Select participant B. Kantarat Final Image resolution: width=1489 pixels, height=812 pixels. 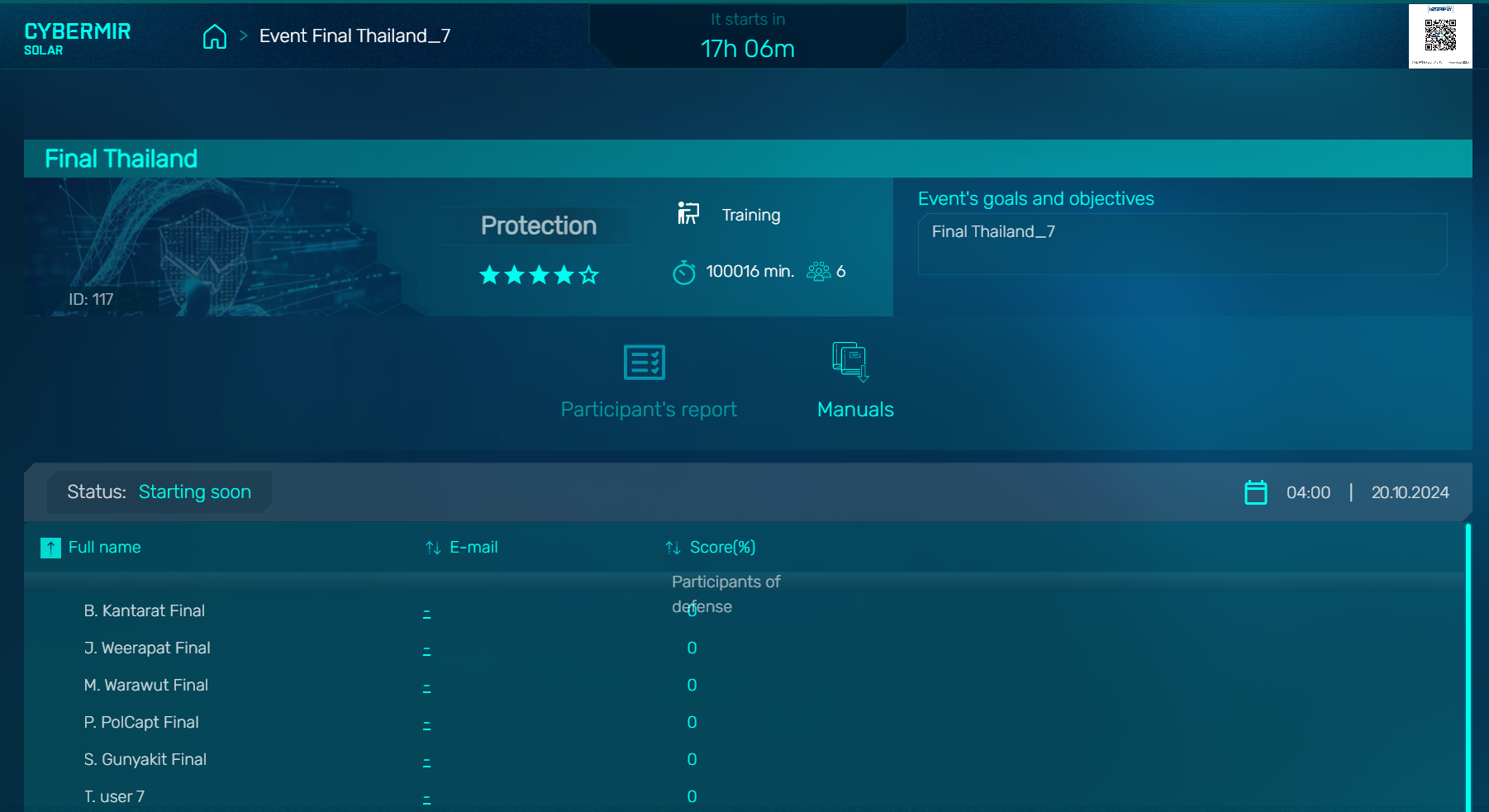pyautogui.click(x=145, y=611)
